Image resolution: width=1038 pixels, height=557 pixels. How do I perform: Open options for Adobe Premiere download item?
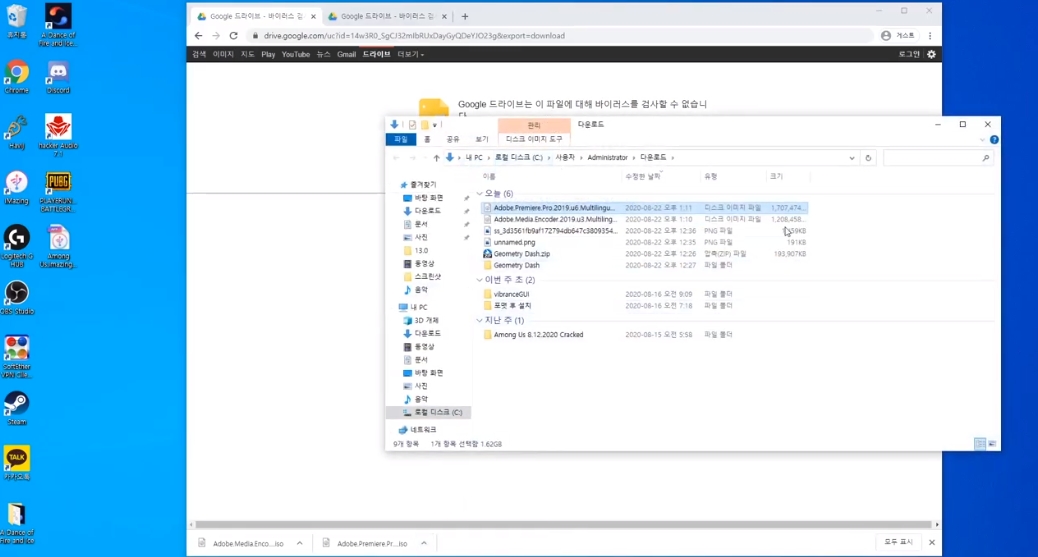pyautogui.click(x=424, y=543)
